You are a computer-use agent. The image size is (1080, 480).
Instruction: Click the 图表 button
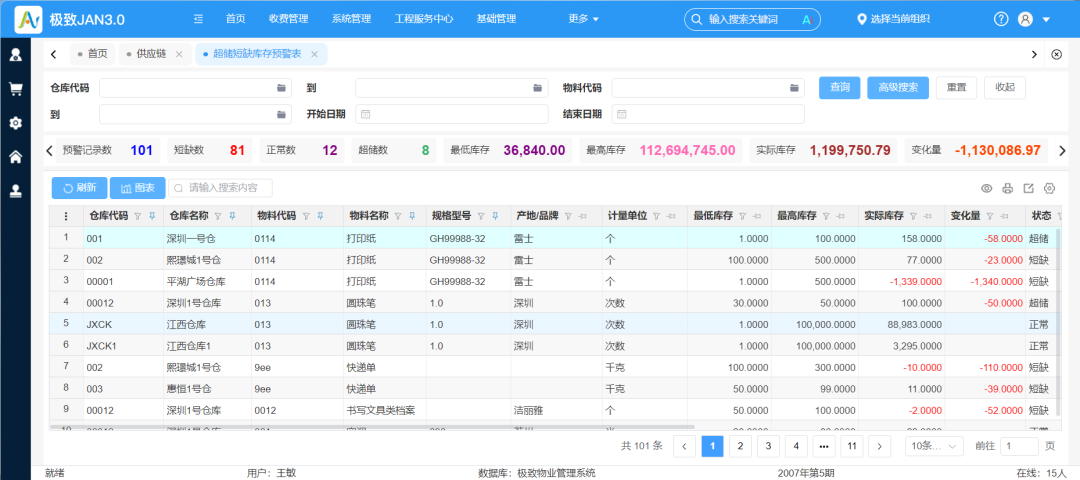[x=138, y=187]
